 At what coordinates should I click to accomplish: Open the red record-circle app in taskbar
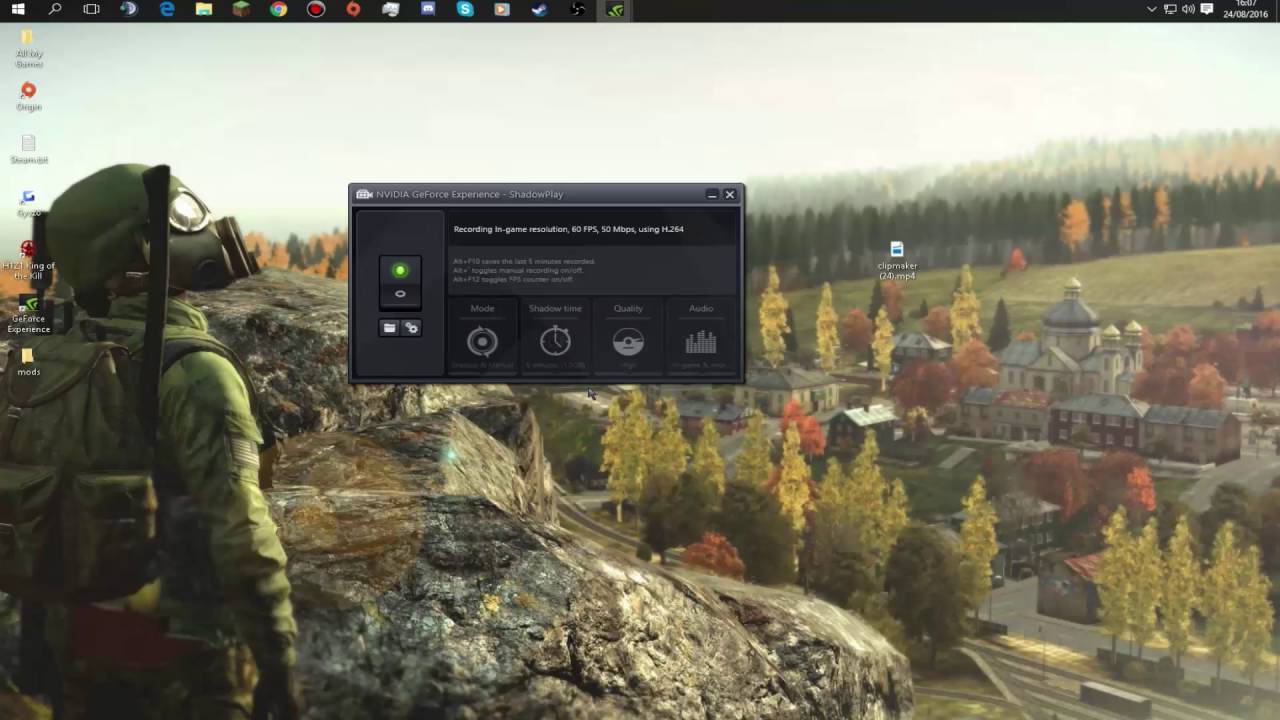[x=316, y=10]
